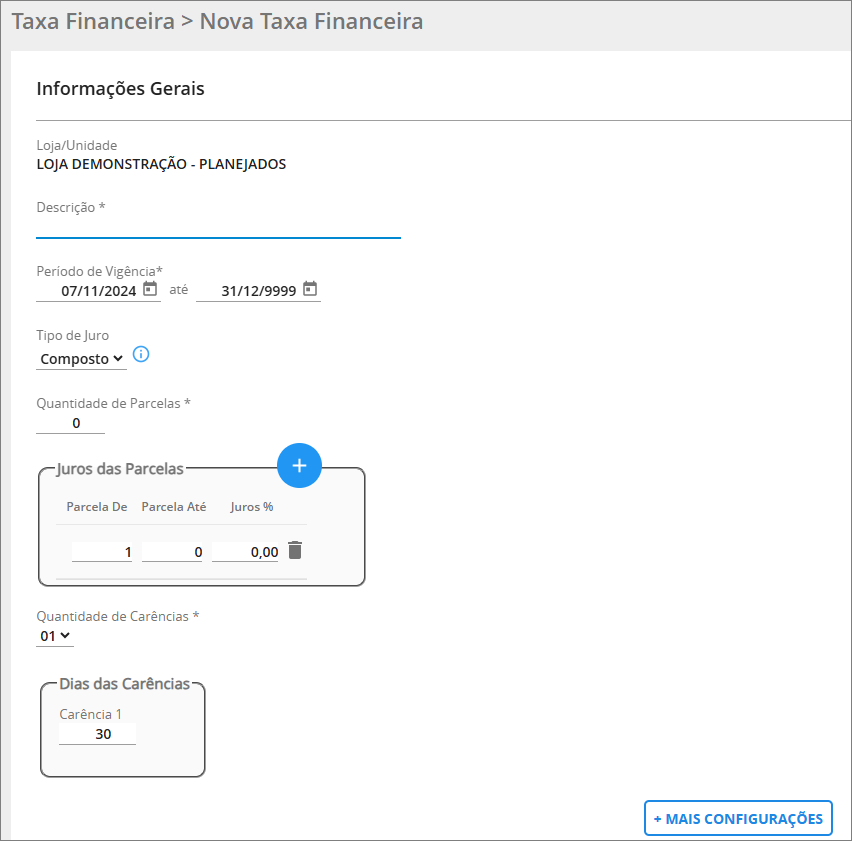Focus the Descrição text field

click(x=218, y=228)
